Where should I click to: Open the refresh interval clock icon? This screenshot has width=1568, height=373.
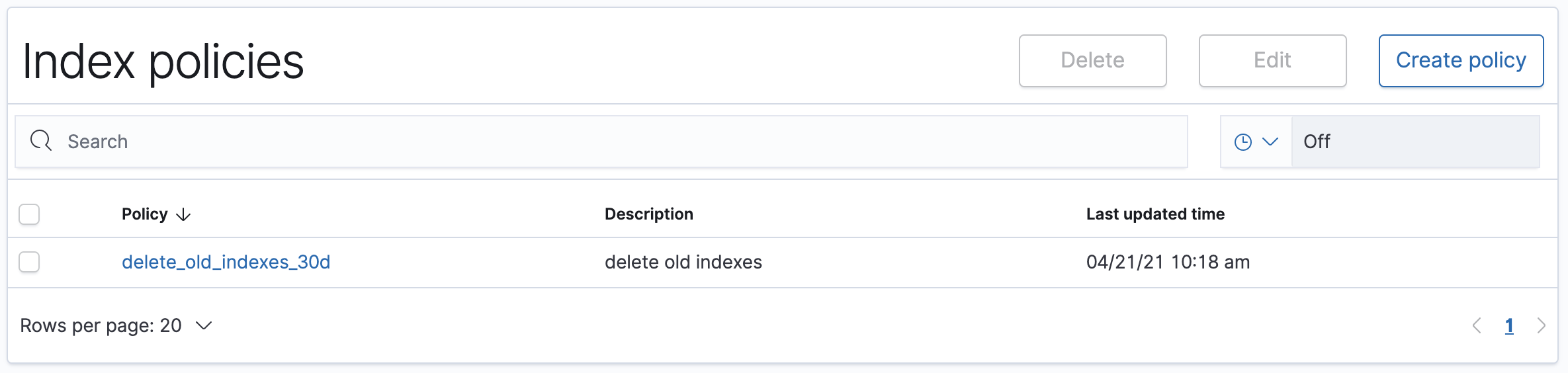coord(1243,142)
